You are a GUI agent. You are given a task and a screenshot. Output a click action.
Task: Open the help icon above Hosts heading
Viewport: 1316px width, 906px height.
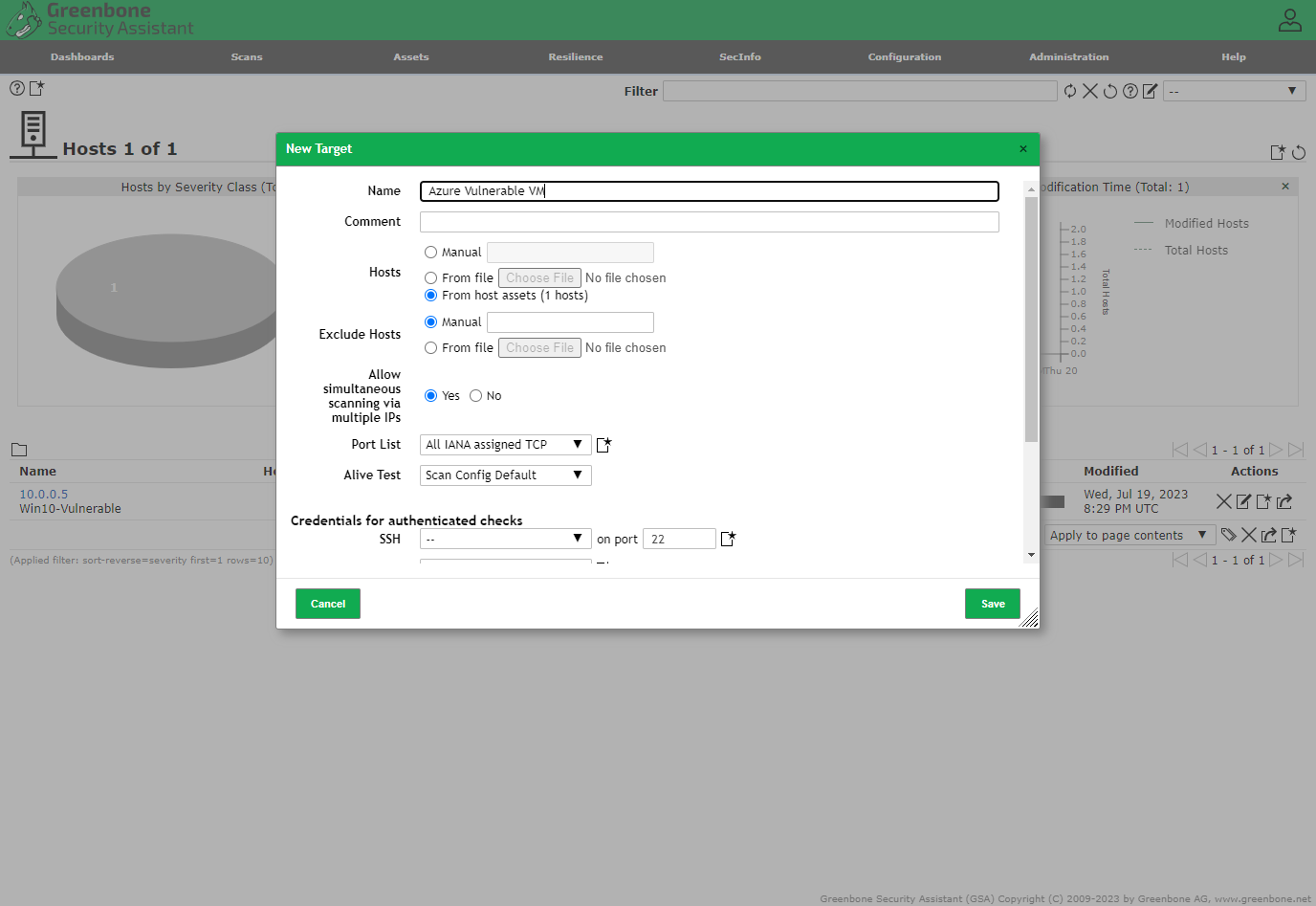click(x=17, y=88)
